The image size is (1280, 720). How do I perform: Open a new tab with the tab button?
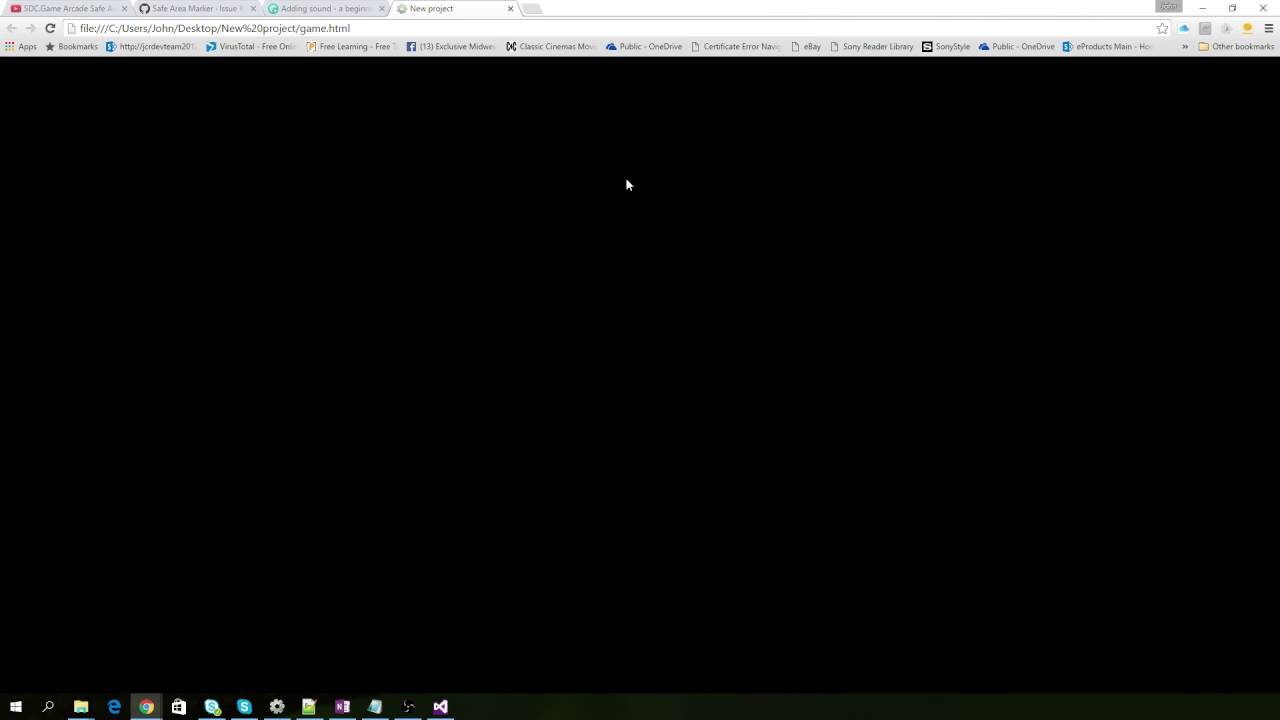click(532, 9)
